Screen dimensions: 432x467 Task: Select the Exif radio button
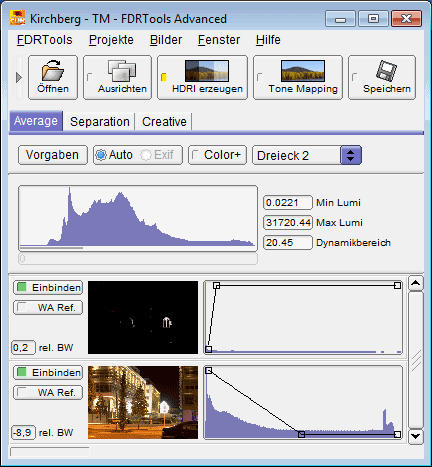(x=146, y=155)
